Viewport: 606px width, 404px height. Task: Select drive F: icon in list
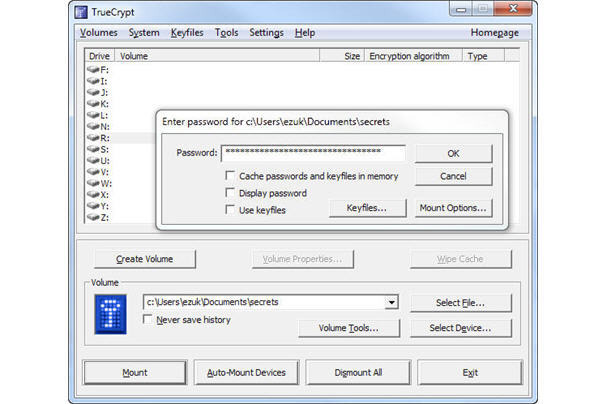click(93, 69)
